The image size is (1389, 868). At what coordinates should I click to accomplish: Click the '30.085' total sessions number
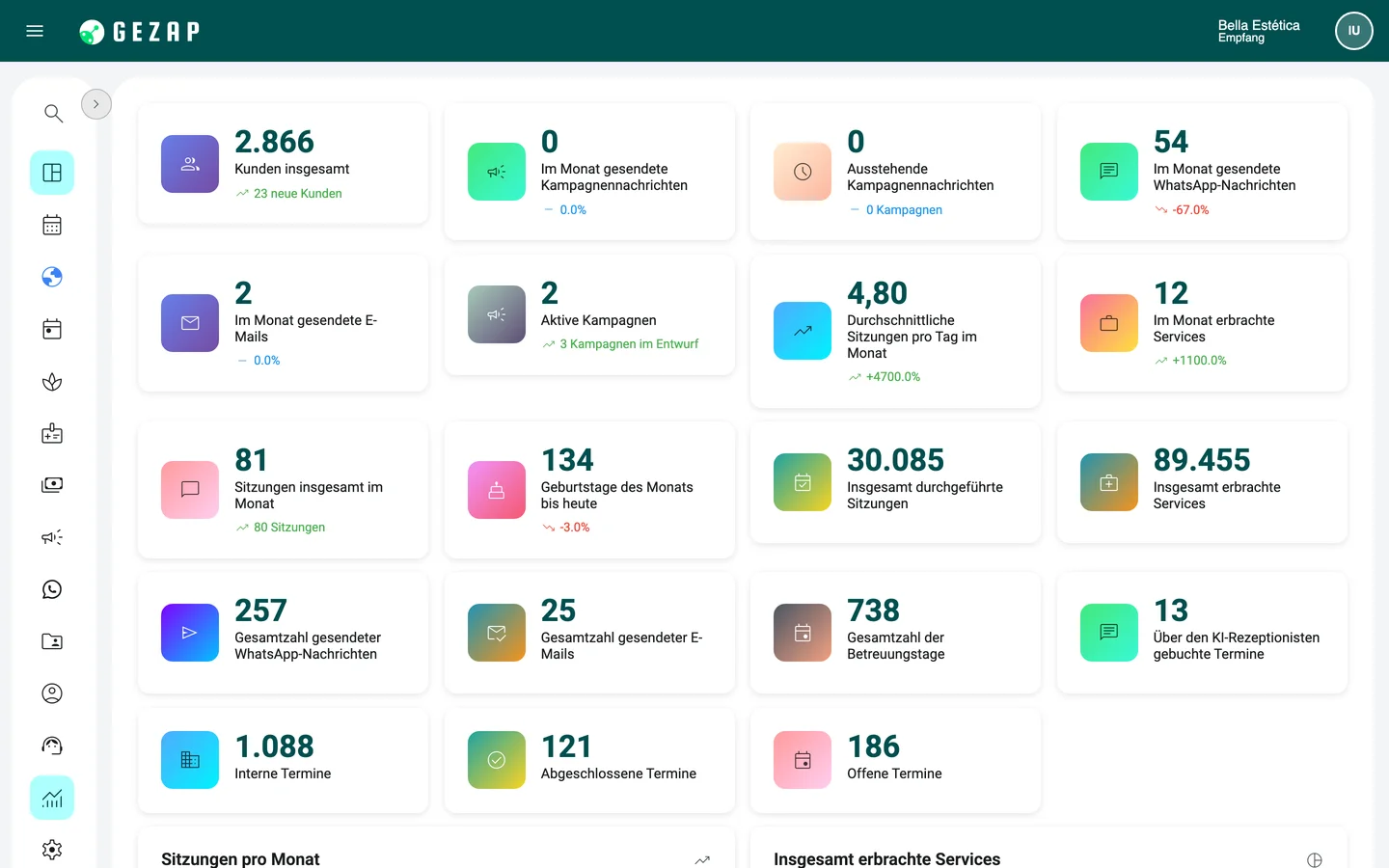895,460
